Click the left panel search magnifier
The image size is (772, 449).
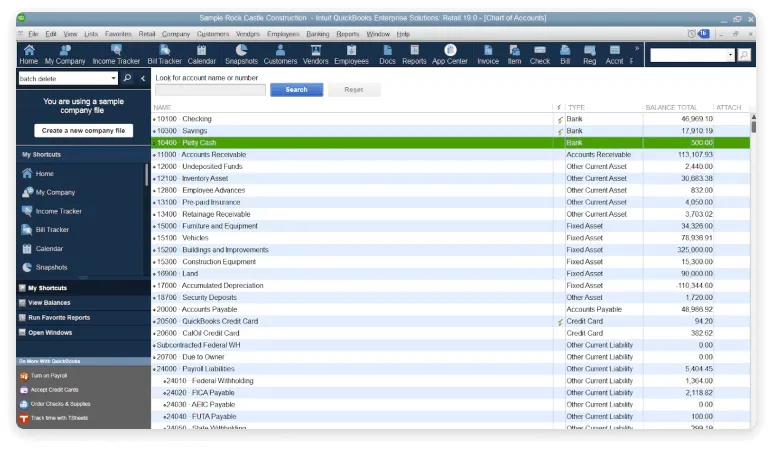point(127,78)
